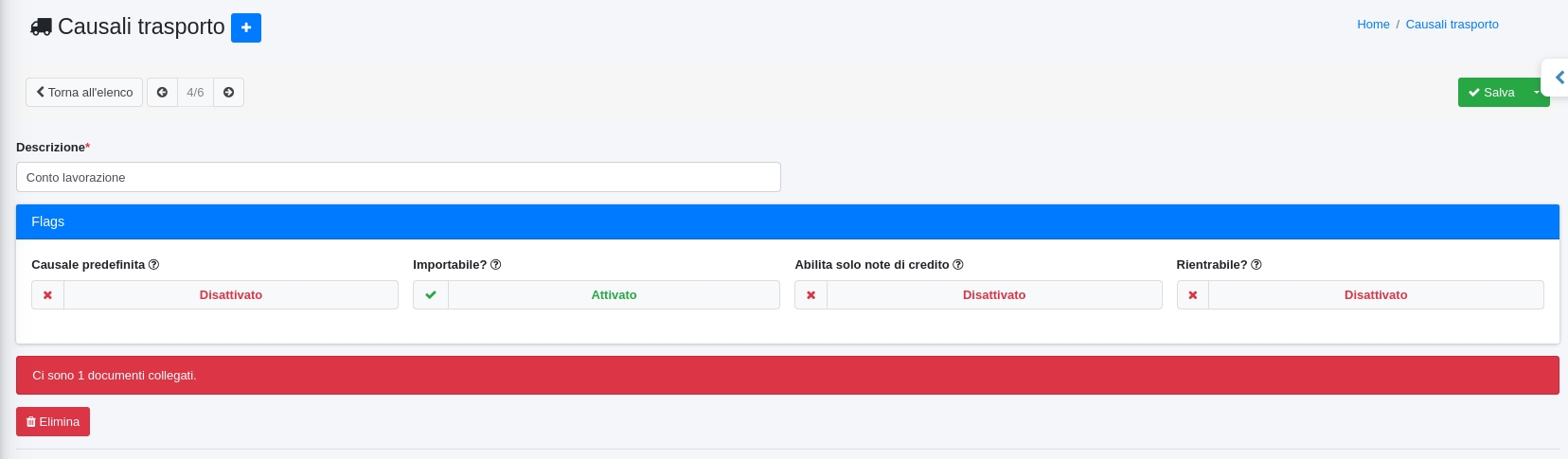
Task: Expand the right side panel chevron
Action: tap(1559, 78)
